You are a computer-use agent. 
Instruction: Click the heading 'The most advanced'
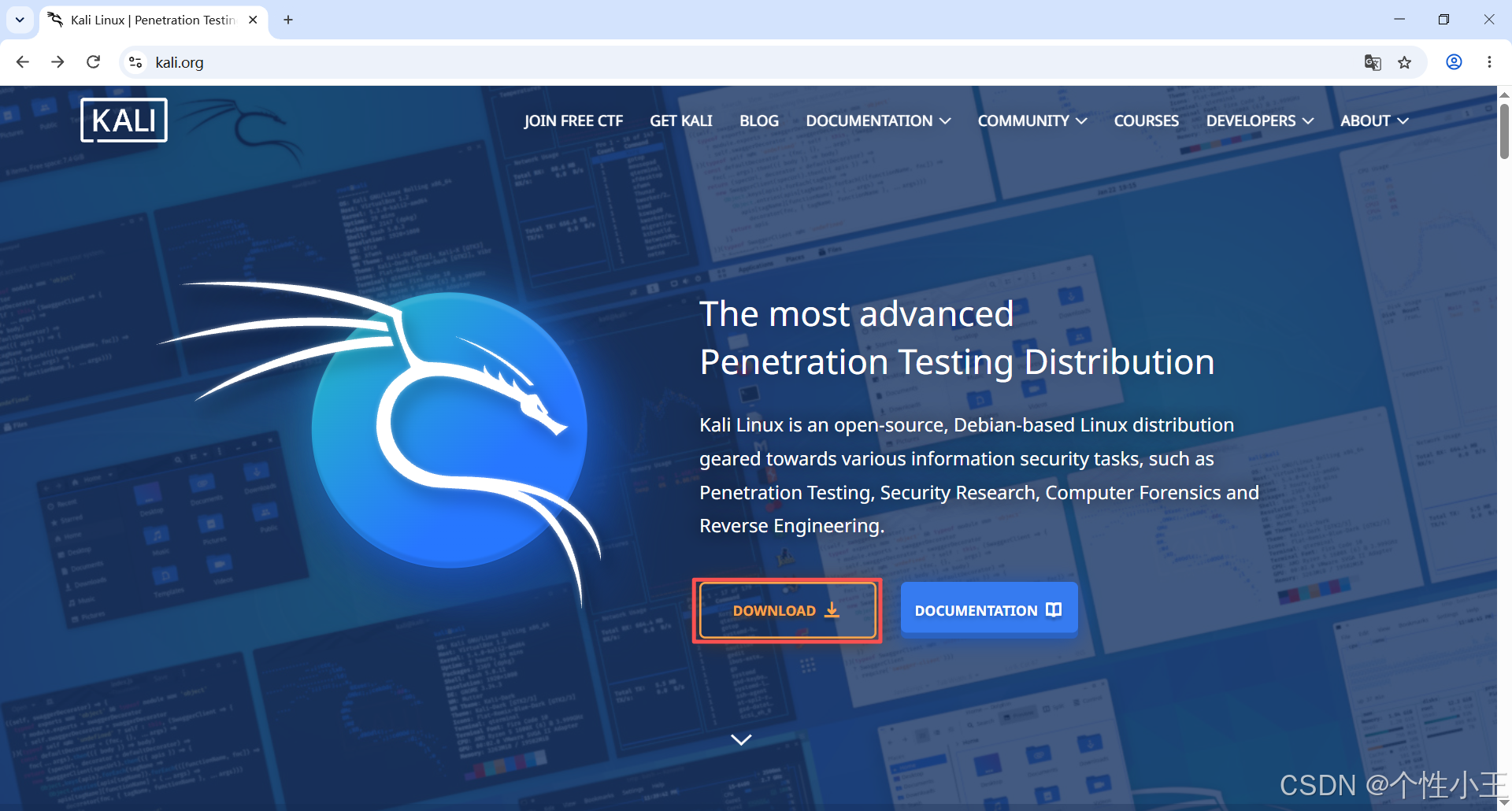coord(856,314)
